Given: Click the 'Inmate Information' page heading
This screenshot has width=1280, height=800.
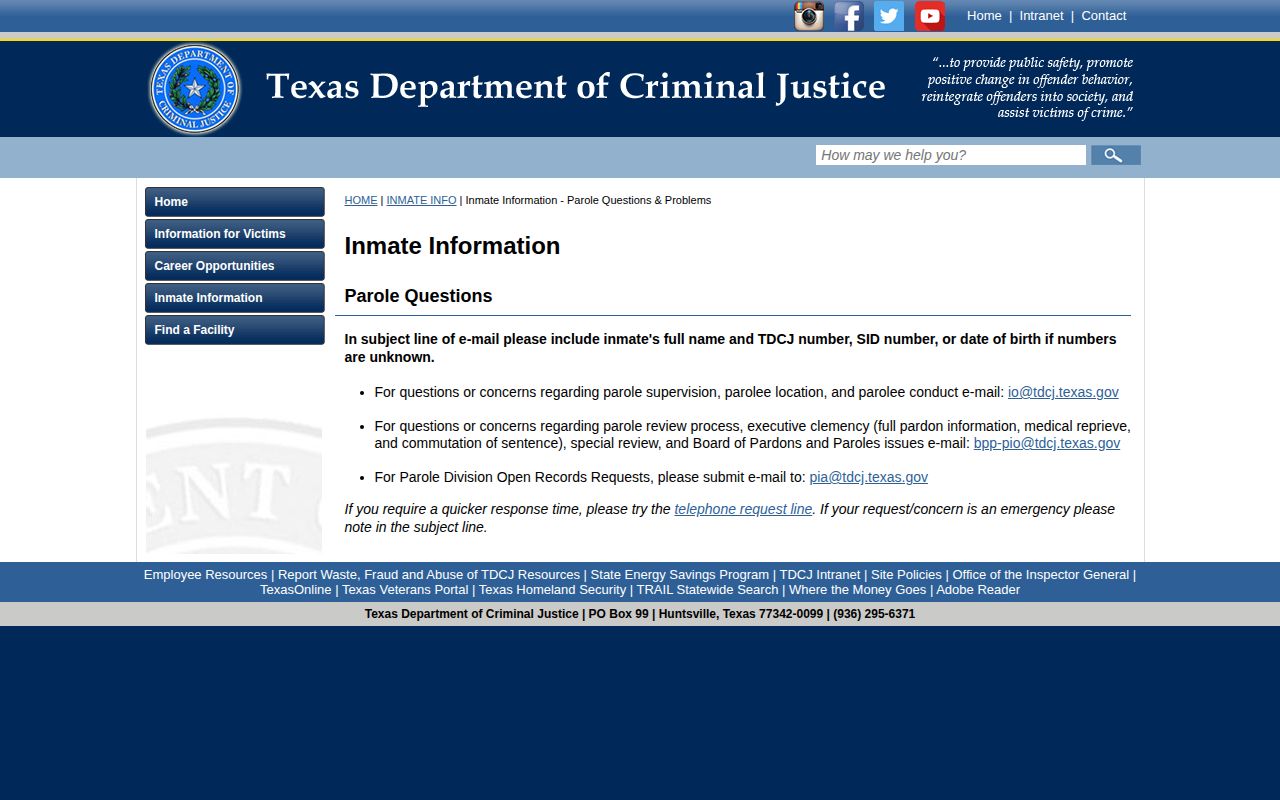Looking at the screenshot, I should pyautogui.click(x=452, y=246).
